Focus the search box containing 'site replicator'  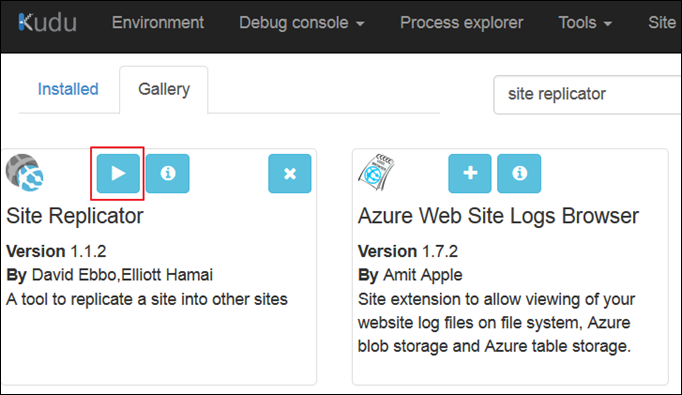(x=587, y=94)
